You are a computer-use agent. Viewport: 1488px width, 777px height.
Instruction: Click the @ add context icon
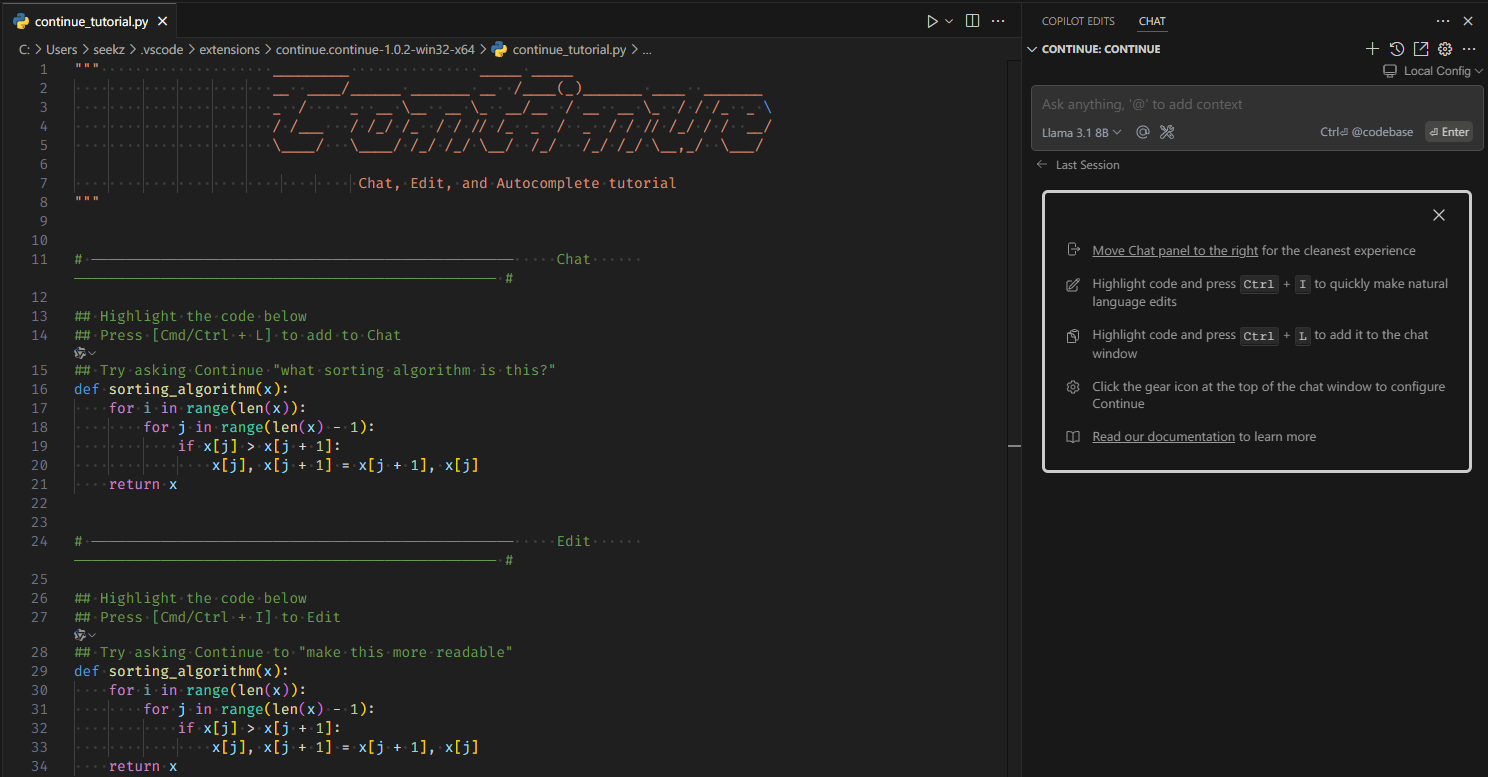1142,132
